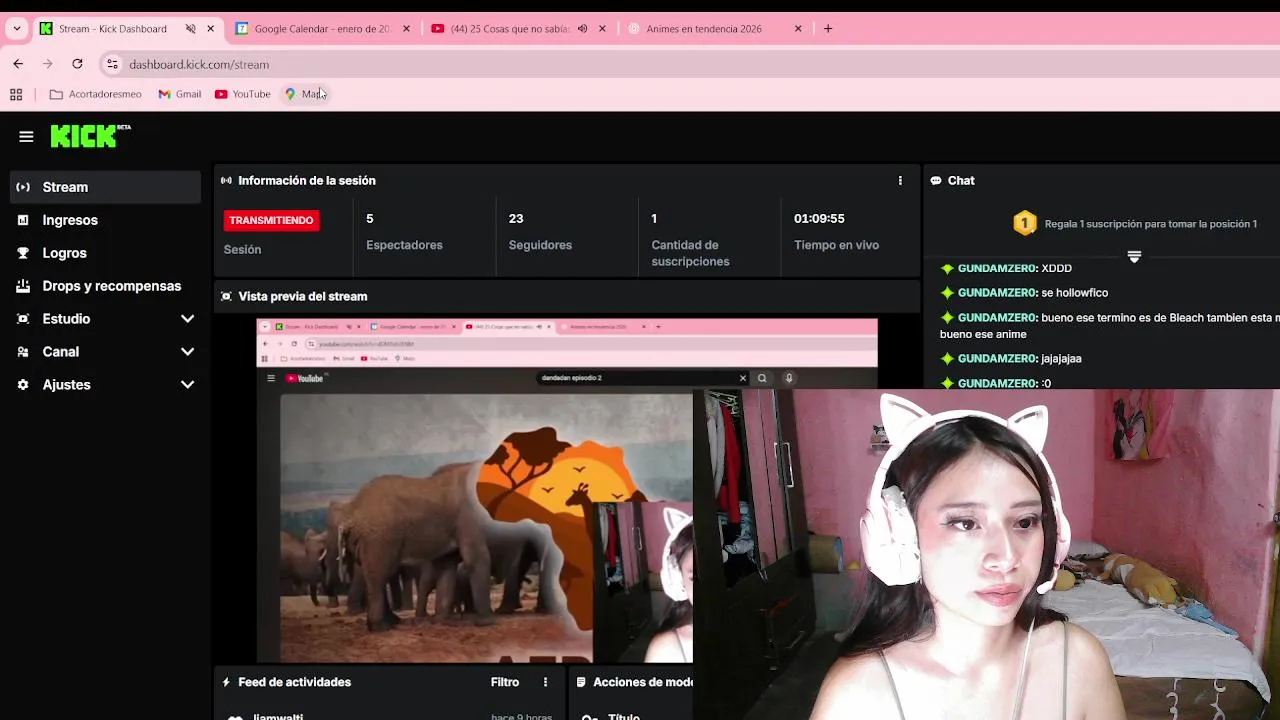The height and width of the screenshot is (720, 1280).
Task: Open the Maps bookmark
Action: coord(305,94)
